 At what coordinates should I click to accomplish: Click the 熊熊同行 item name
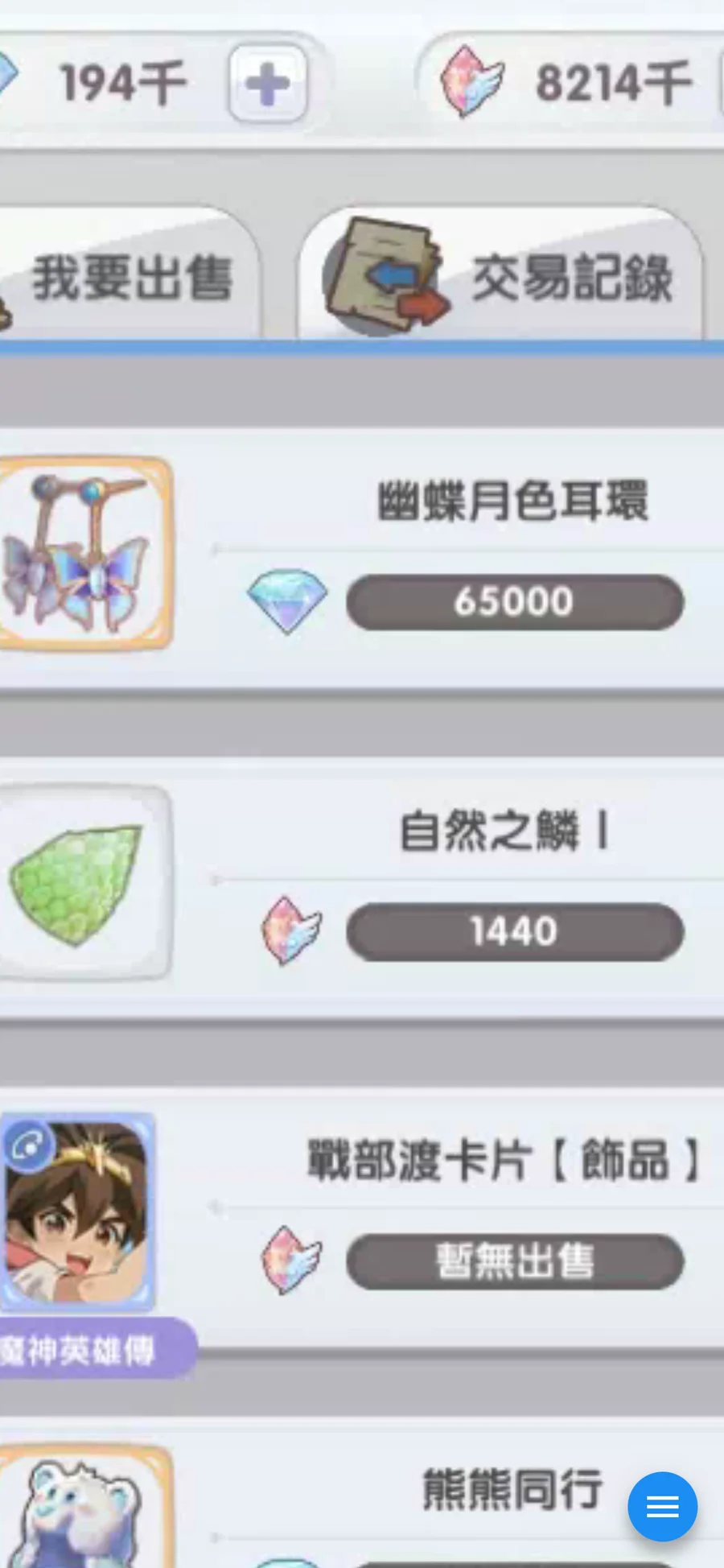tap(512, 1489)
